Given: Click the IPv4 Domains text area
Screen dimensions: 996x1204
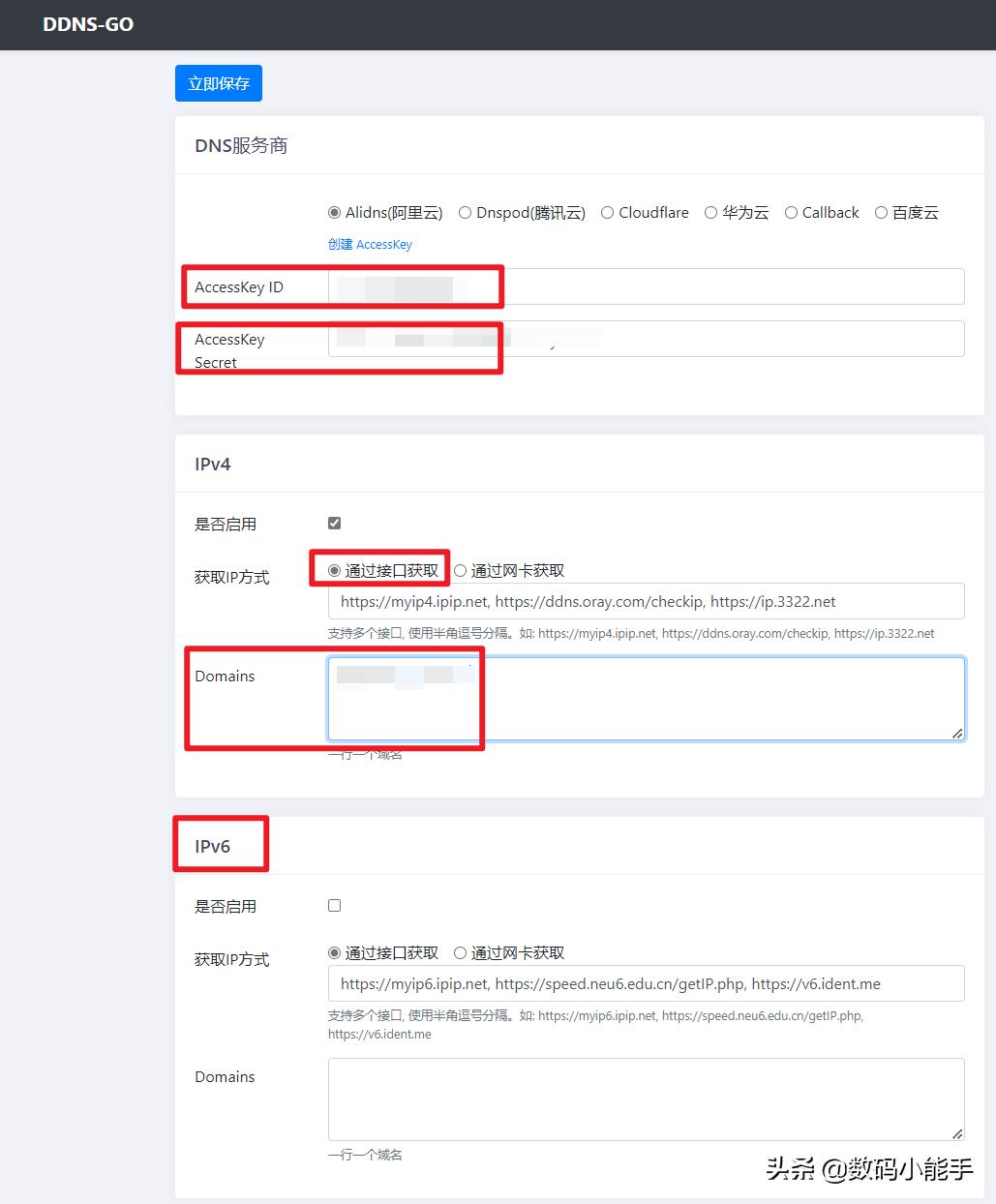Looking at the screenshot, I should coord(646,699).
